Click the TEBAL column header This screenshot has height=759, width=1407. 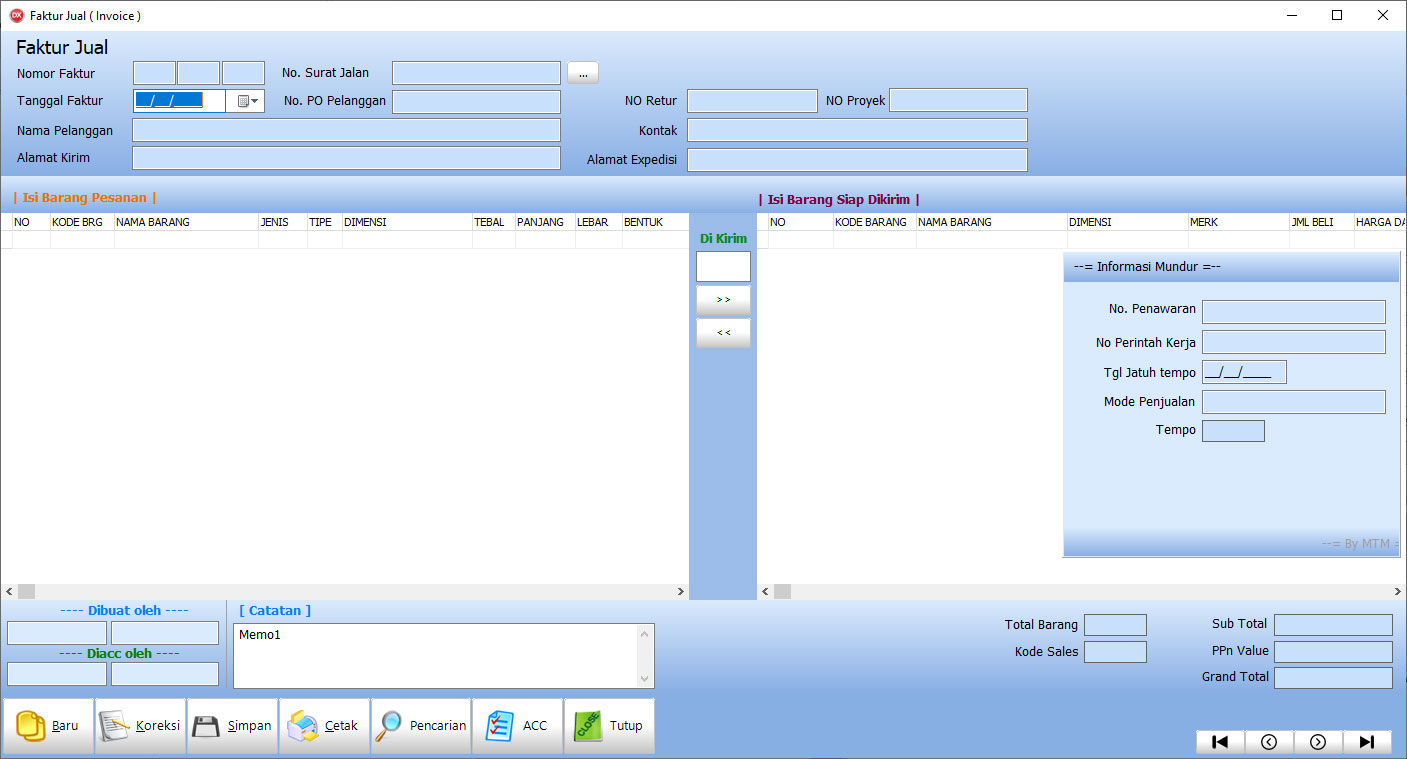click(x=494, y=222)
